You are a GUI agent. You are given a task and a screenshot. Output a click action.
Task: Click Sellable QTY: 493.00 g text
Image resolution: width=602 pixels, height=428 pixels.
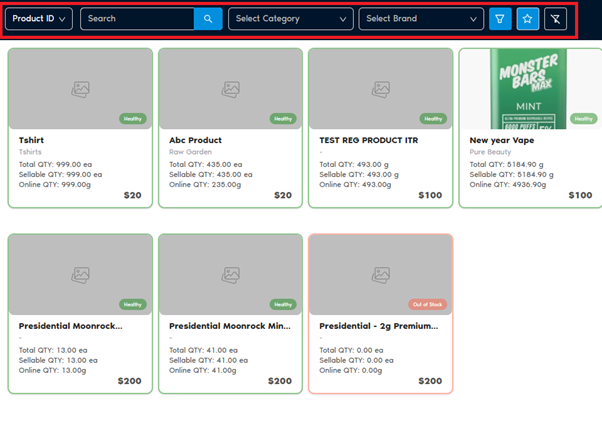pos(359,175)
